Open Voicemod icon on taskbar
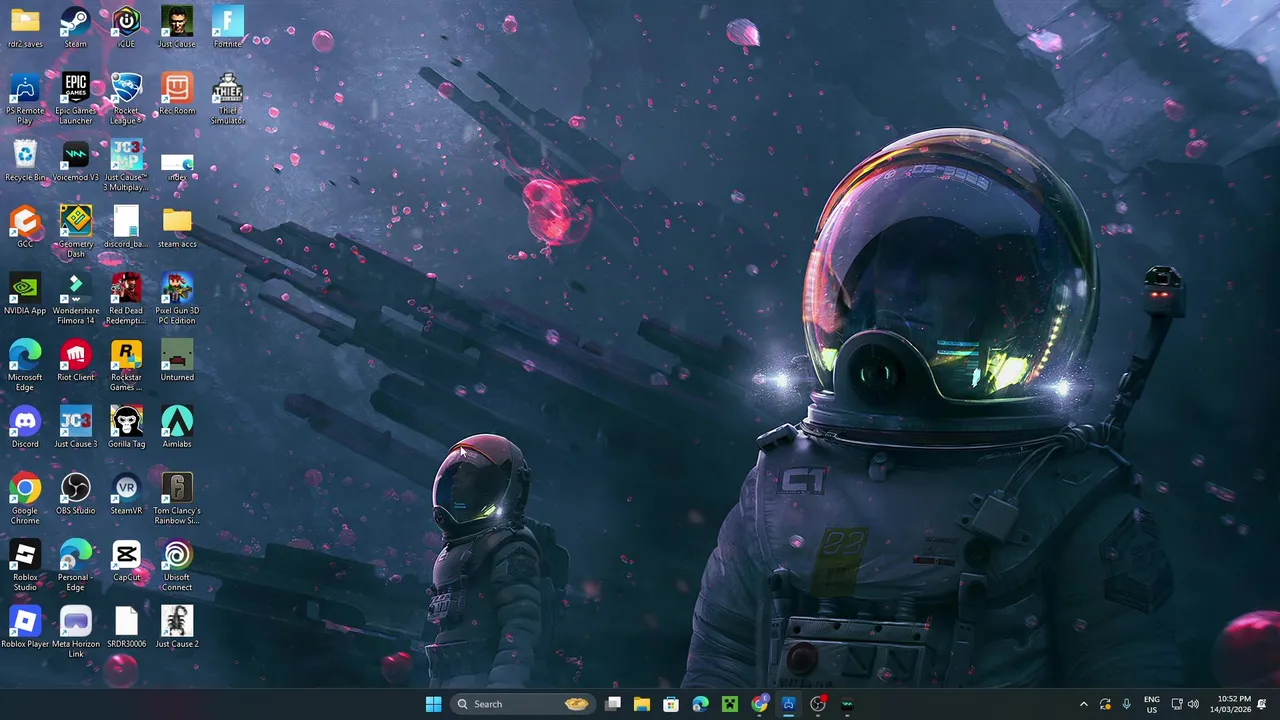This screenshot has width=1280, height=720. 847,704
